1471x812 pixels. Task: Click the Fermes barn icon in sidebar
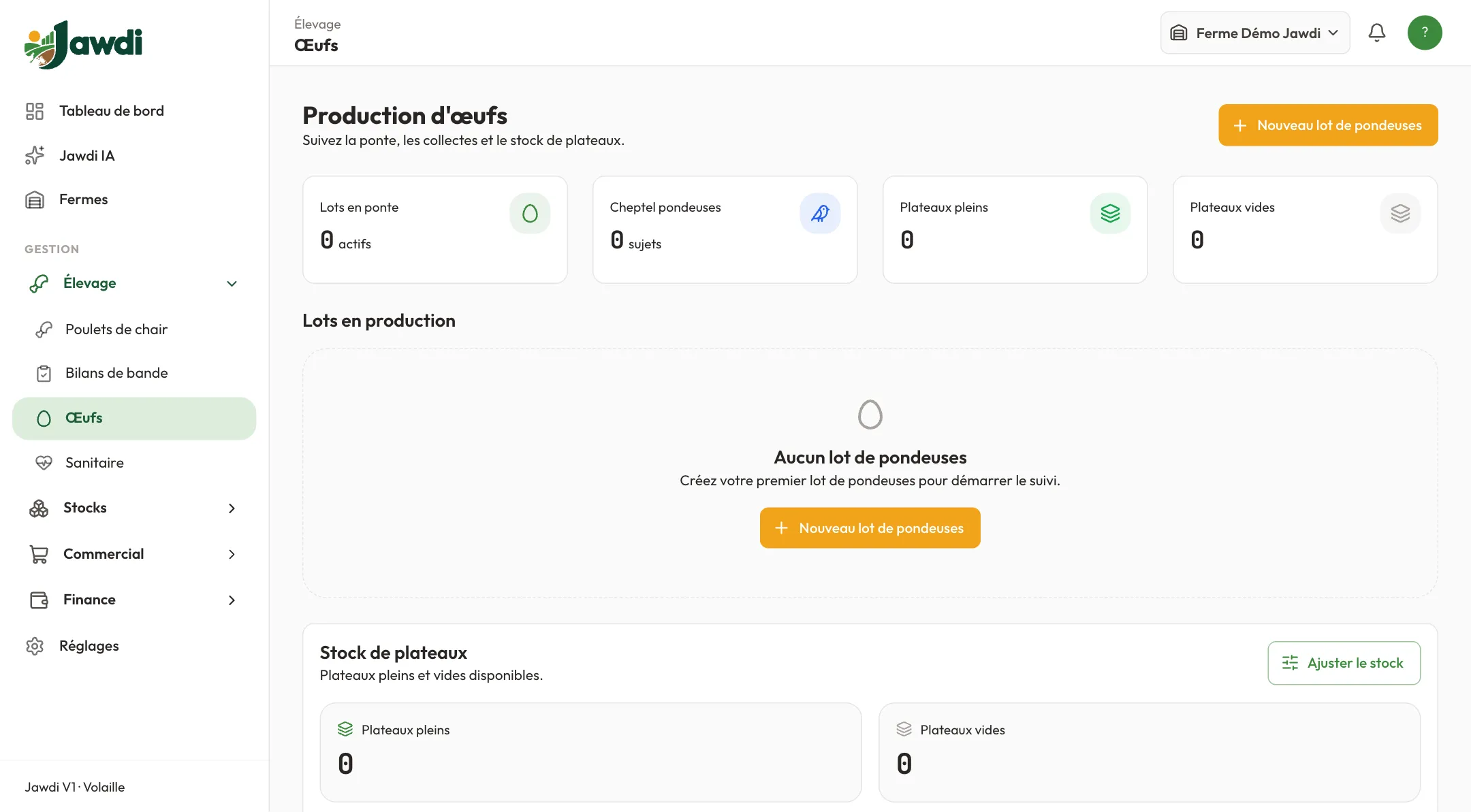coord(35,199)
